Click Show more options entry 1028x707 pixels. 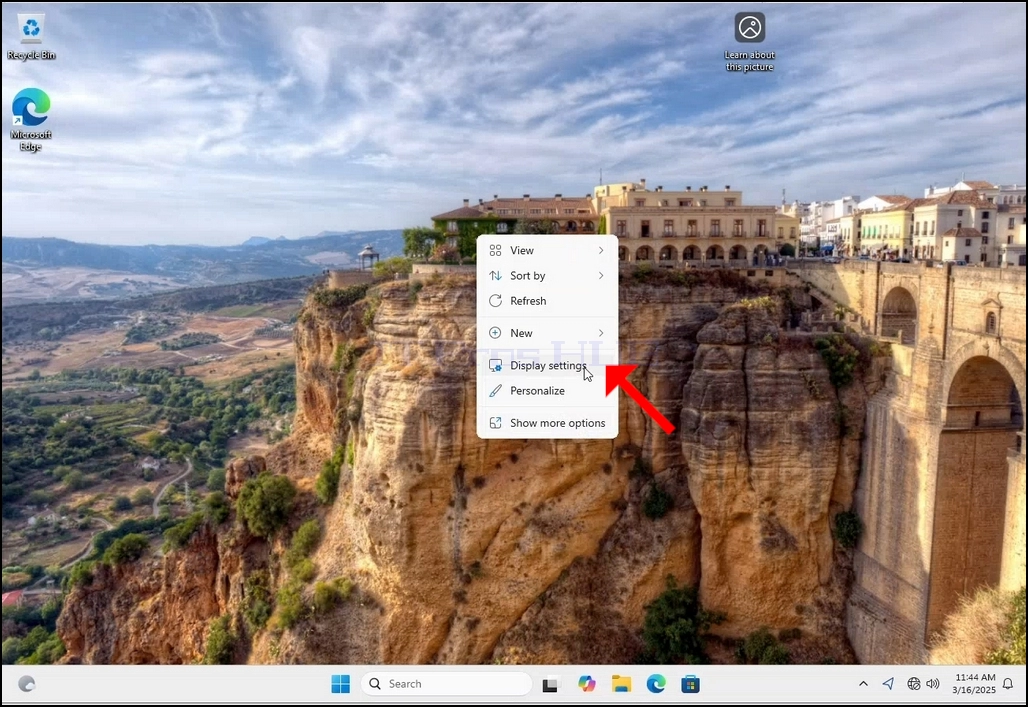[547, 423]
